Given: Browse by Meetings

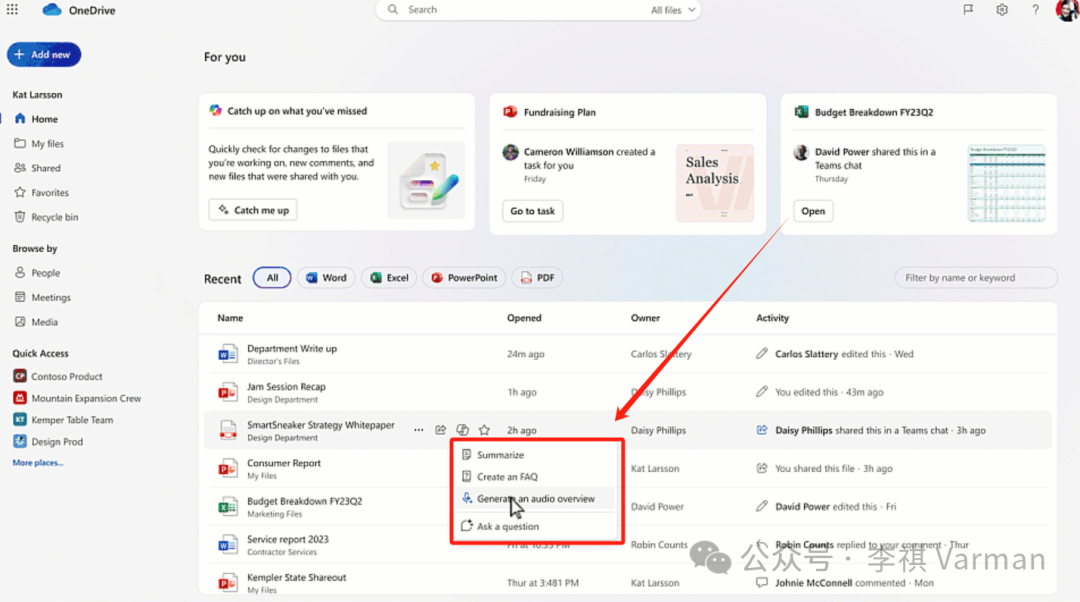Looking at the screenshot, I should [43, 298].
